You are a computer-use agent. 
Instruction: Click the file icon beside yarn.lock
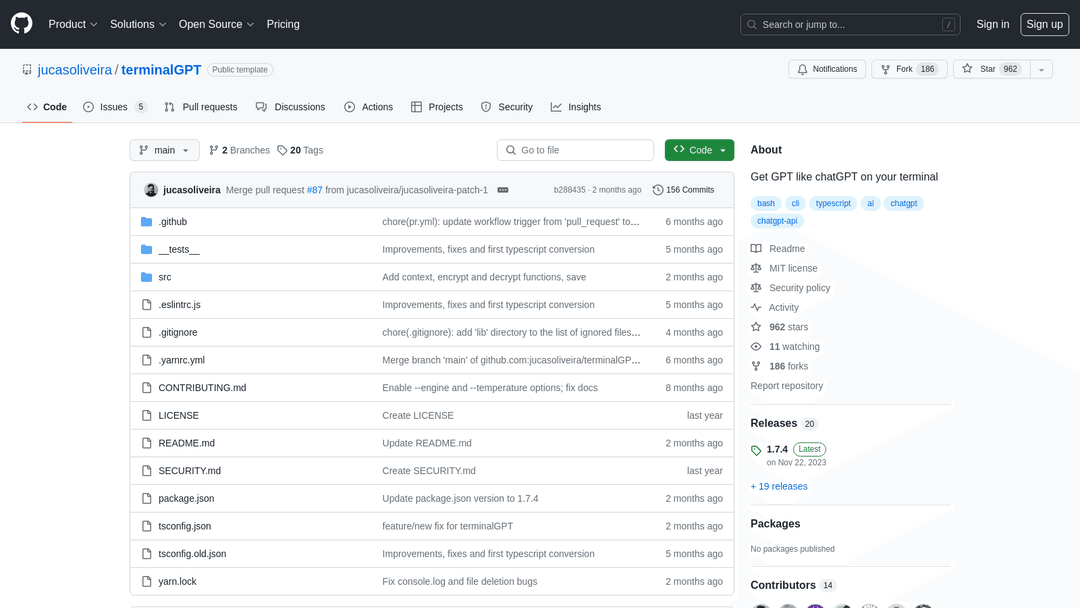point(146,581)
